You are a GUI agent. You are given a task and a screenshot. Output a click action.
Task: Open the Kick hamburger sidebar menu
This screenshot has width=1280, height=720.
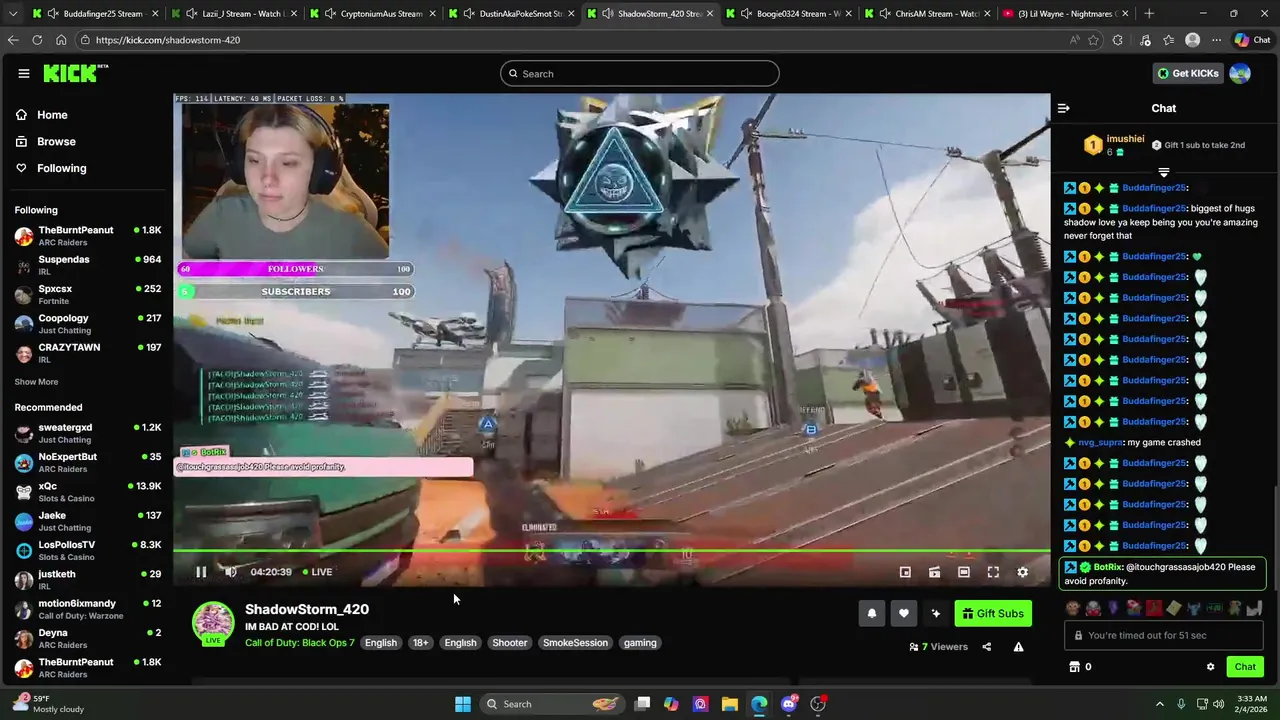tap(24, 73)
